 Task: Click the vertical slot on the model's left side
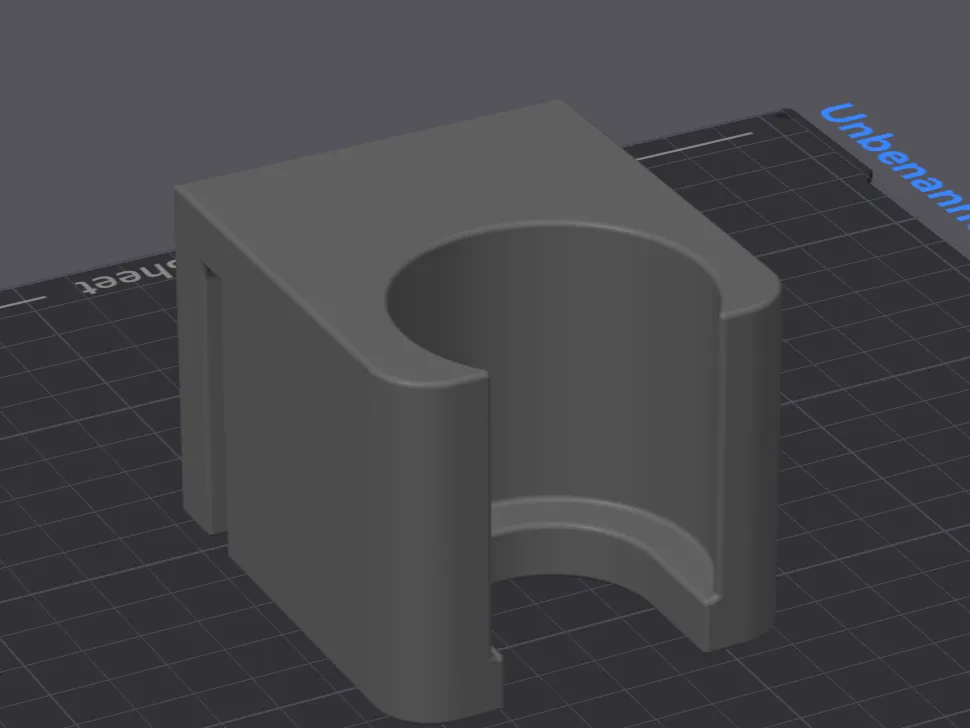tap(210, 396)
